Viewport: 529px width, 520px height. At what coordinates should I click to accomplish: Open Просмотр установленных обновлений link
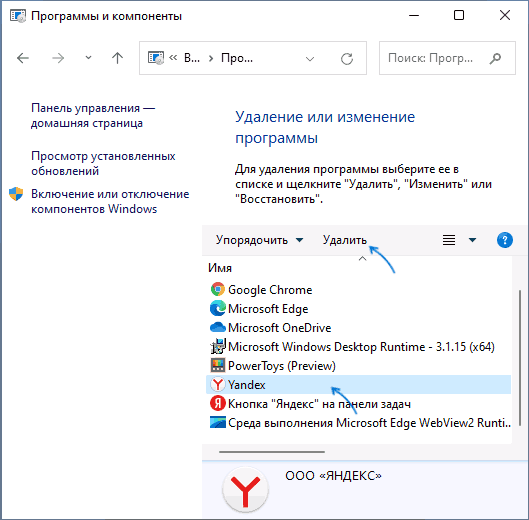[x=103, y=163]
